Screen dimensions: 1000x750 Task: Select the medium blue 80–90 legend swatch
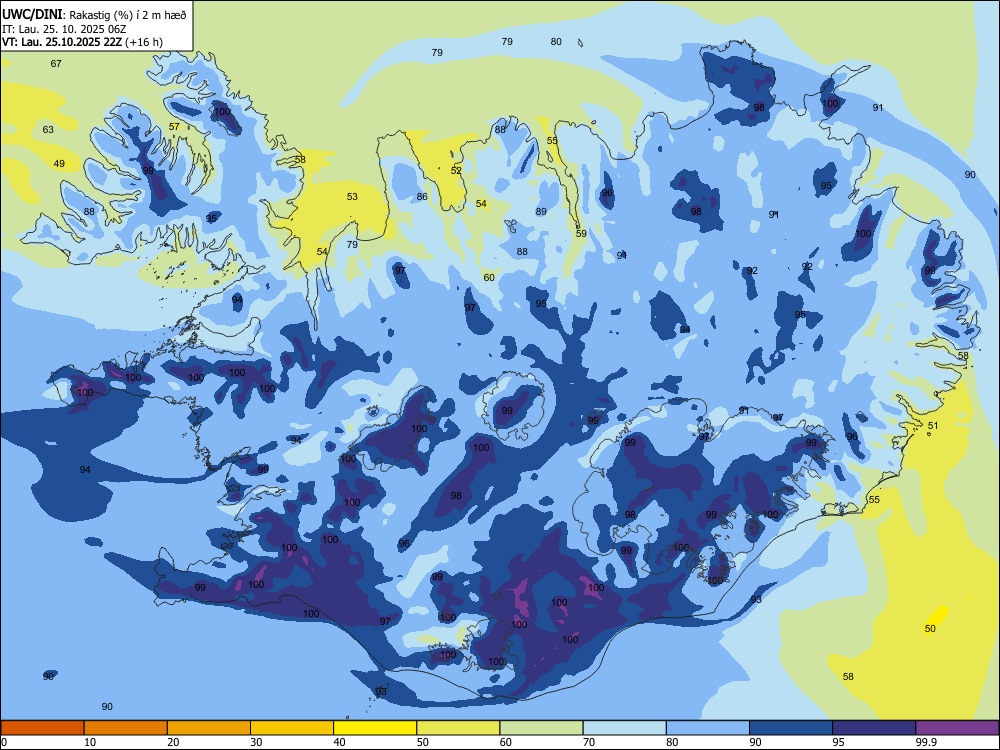[708, 728]
